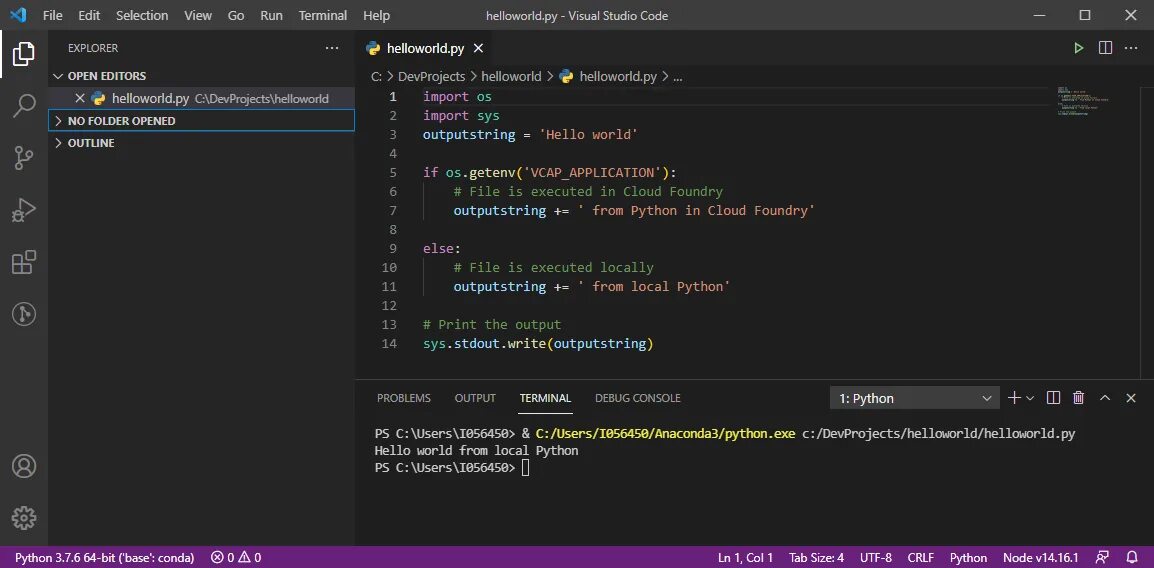Select the helloworld.py editor tab
The height and width of the screenshot is (568, 1154).
pos(425,49)
